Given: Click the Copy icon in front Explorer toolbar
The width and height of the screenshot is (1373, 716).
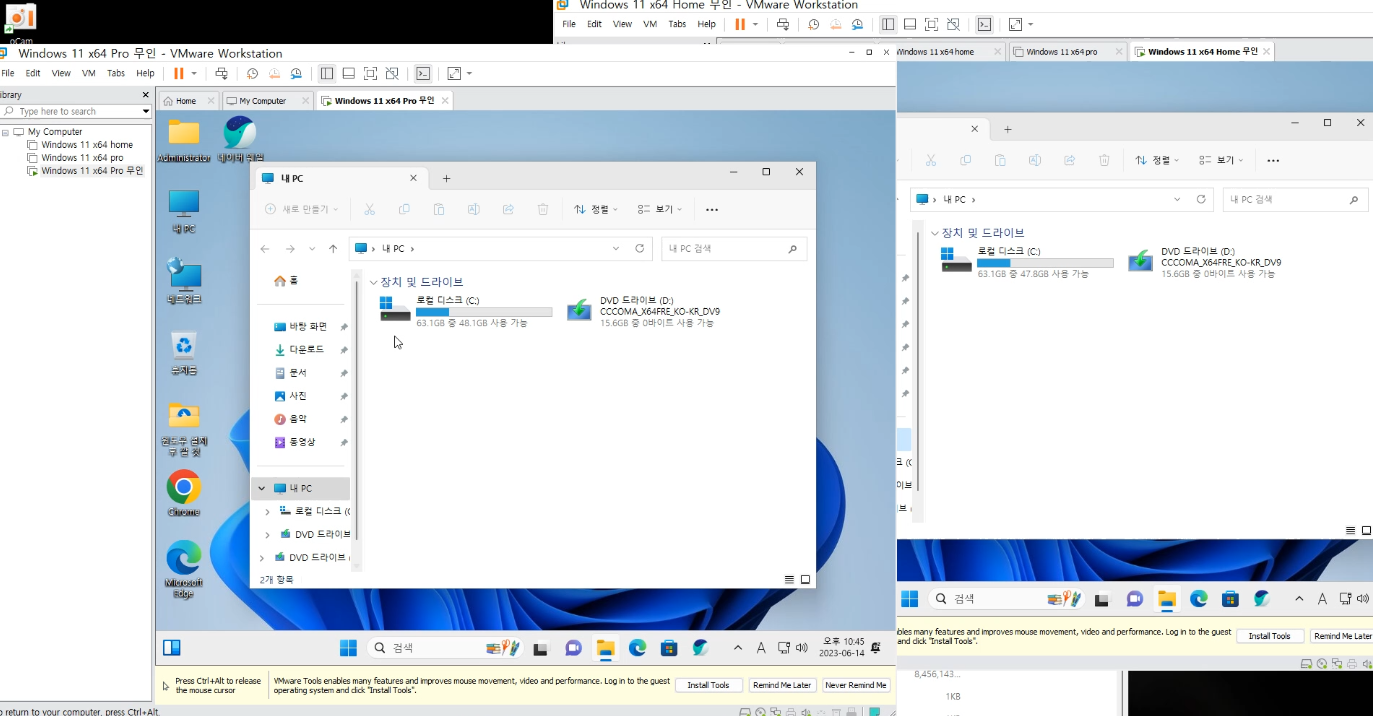Looking at the screenshot, I should click(x=404, y=209).
